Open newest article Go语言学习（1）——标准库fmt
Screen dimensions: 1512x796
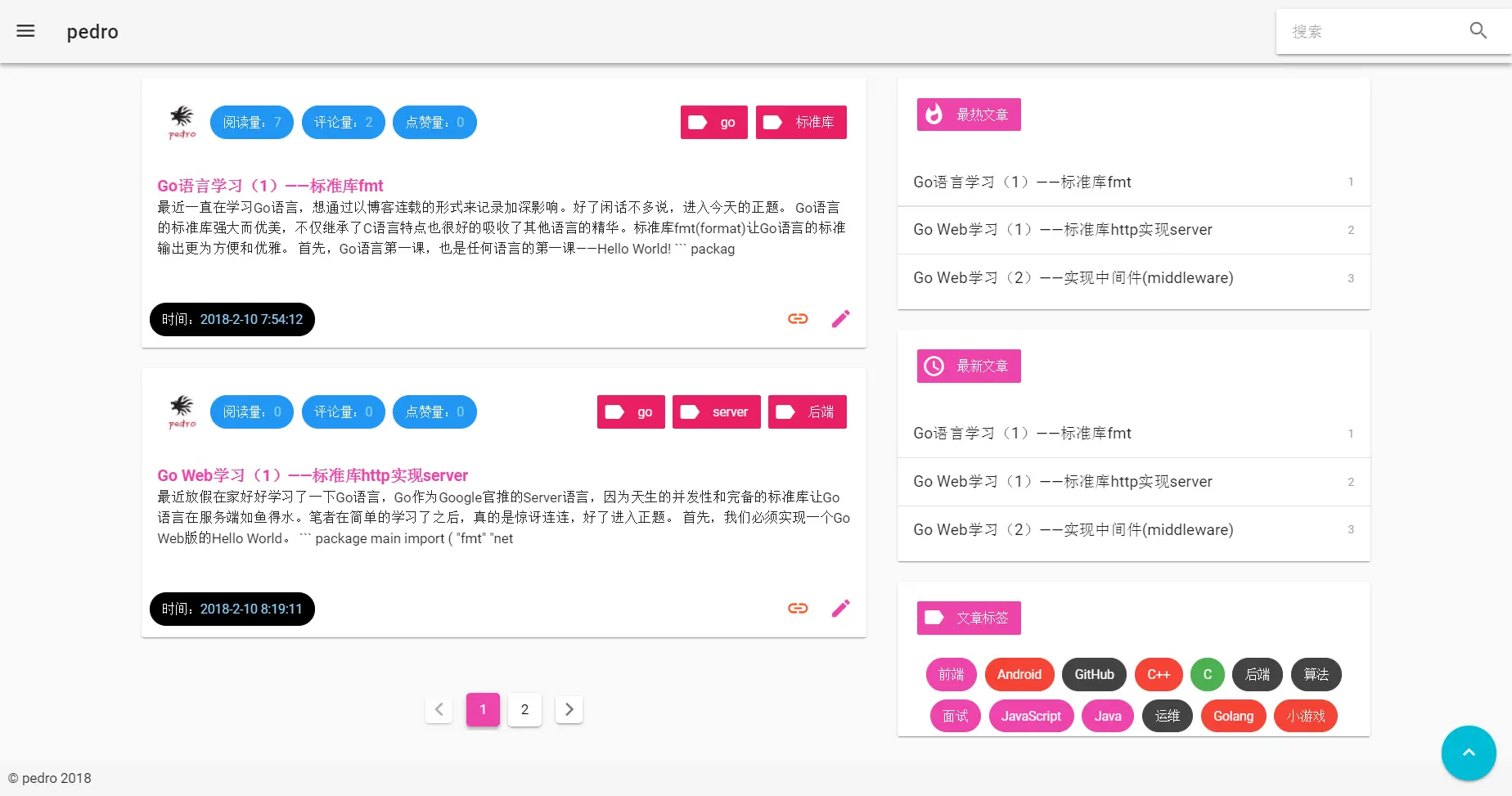point(1133,434)
